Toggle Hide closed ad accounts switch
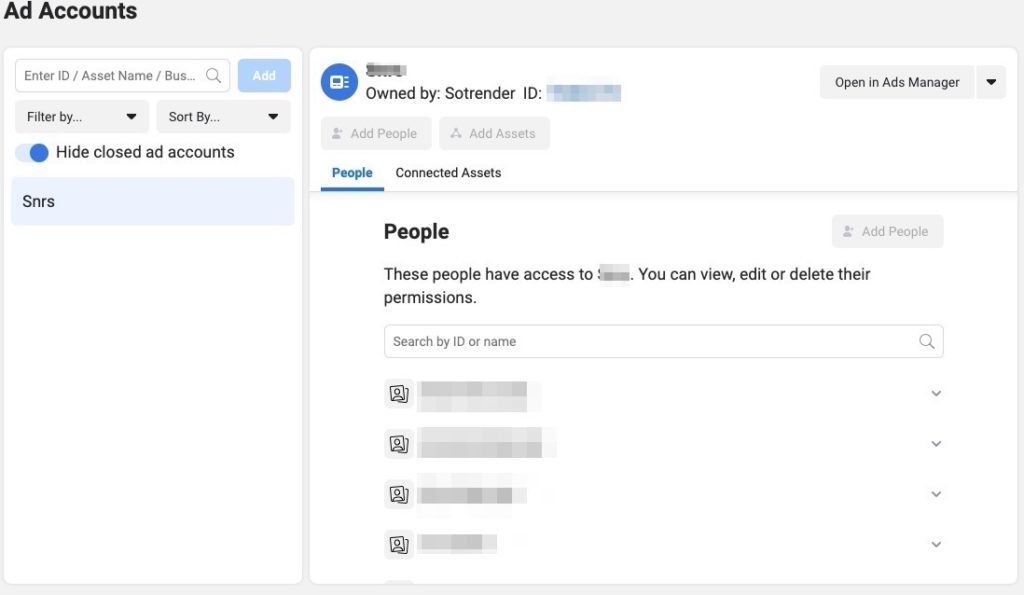Viewport: 1024px width, 595px height. pos(32,153)
